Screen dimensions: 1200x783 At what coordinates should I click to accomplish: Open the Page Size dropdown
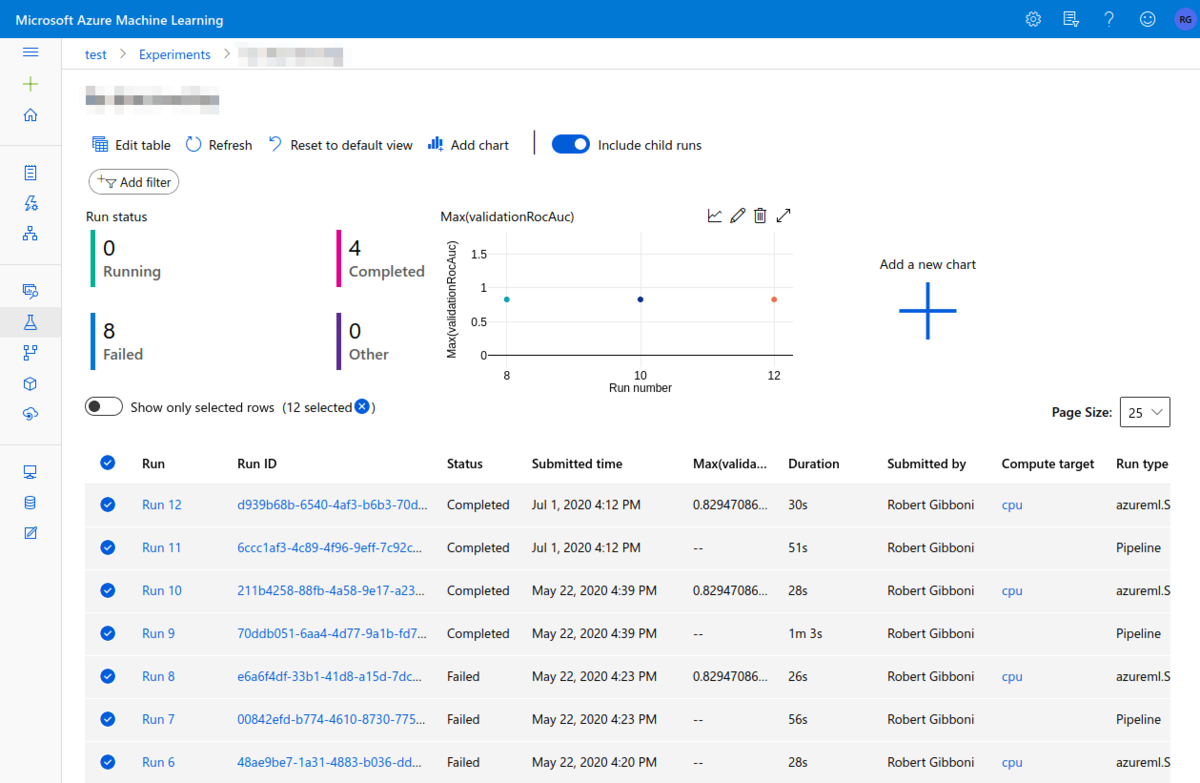tap(1144, 412)
